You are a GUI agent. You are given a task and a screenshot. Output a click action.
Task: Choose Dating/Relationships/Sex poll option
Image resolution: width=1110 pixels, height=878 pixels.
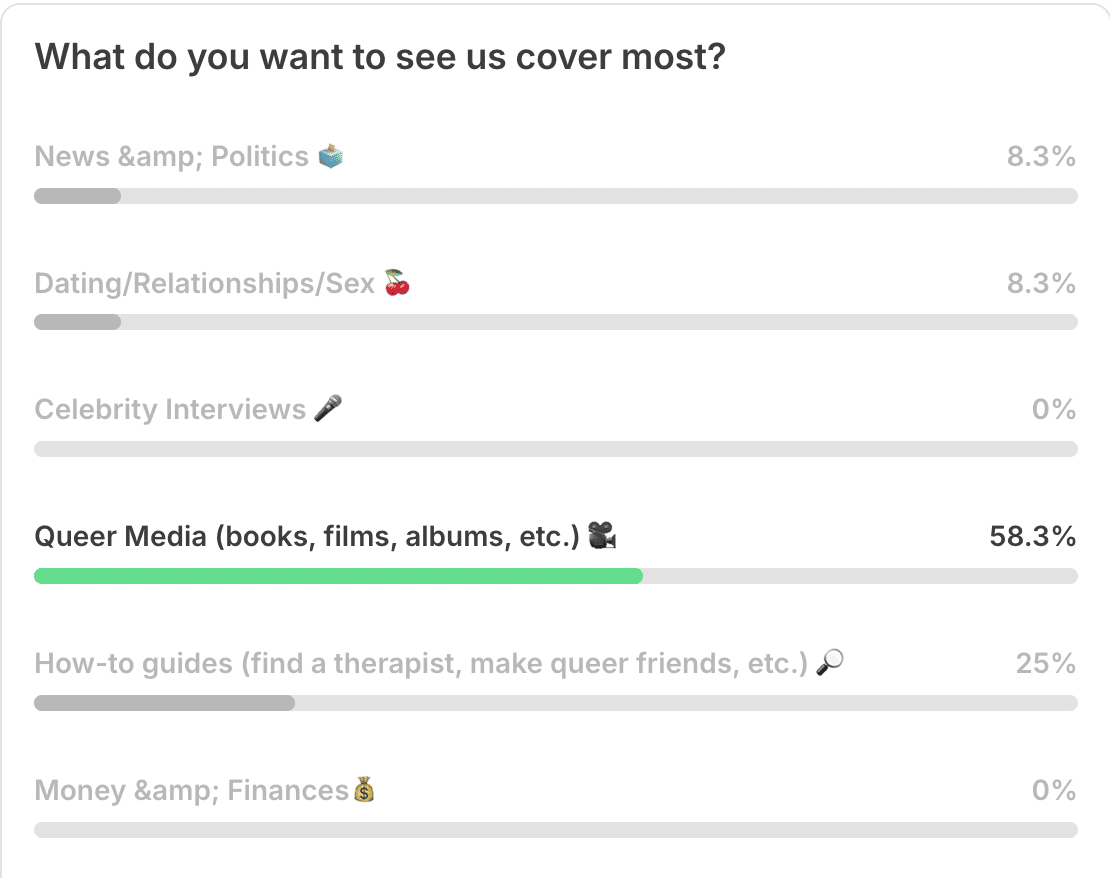point(204,284)
